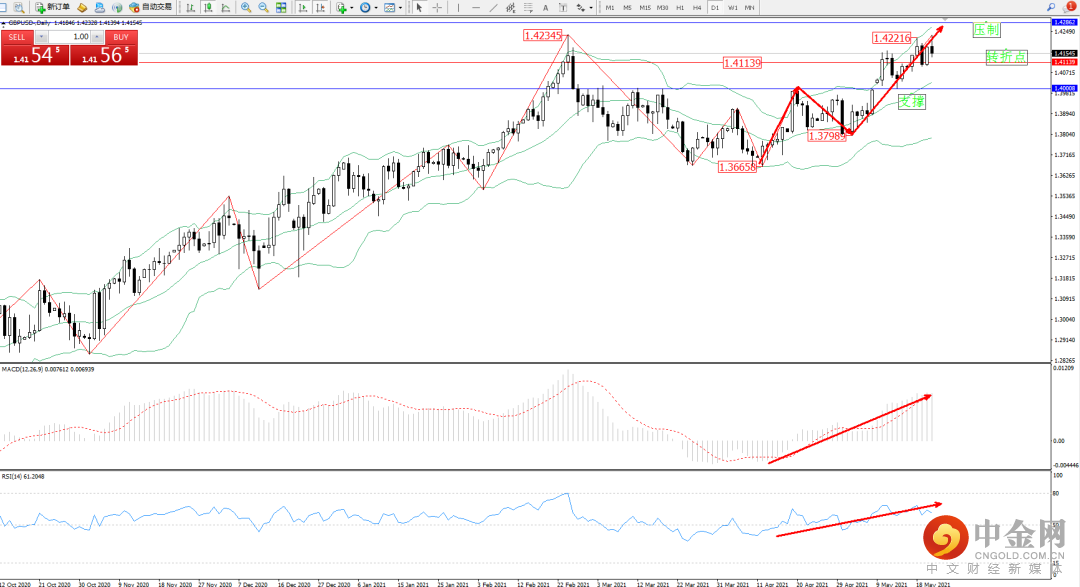Select the crosshair tool

[437, 8]
